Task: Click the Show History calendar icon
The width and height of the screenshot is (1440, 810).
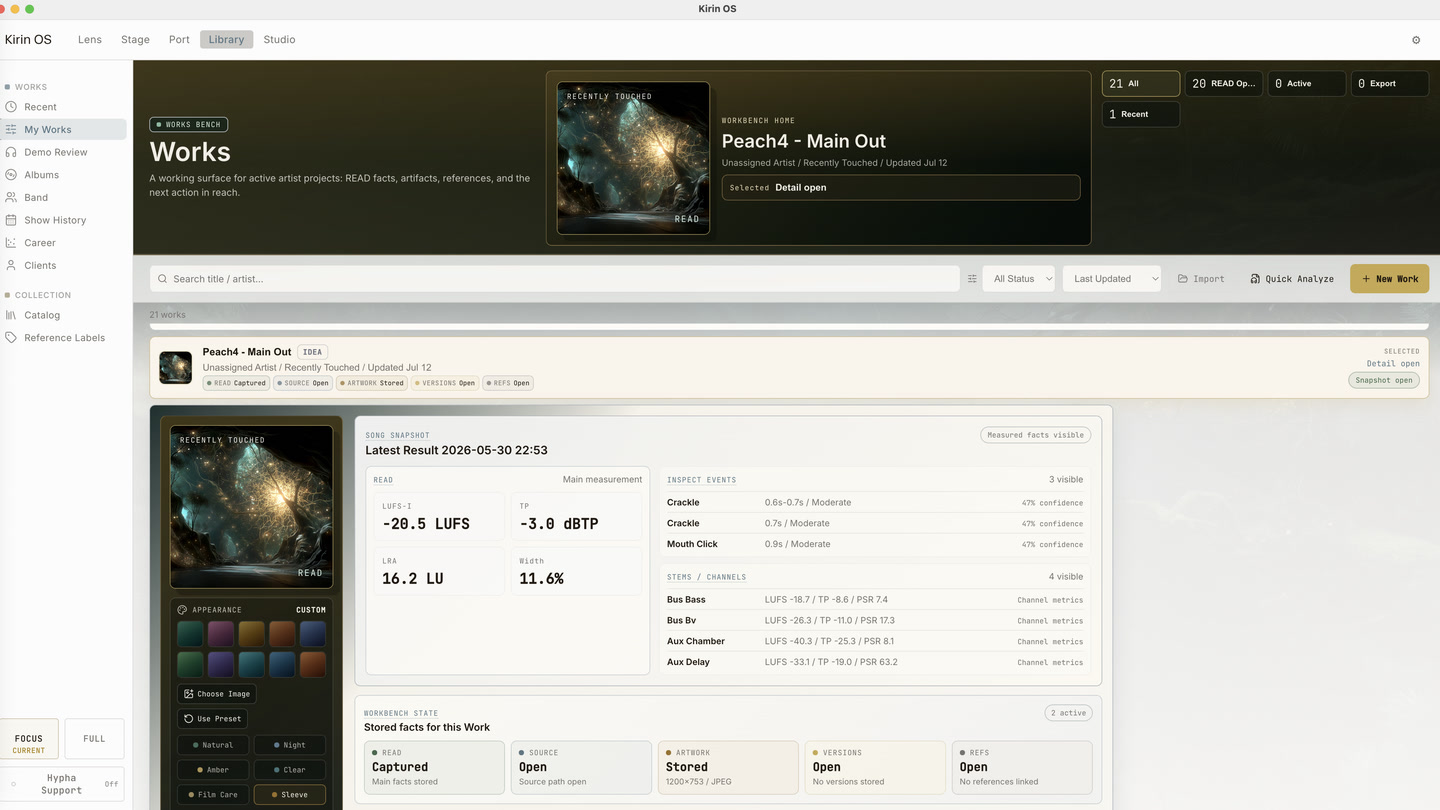Action: (11, 220)
